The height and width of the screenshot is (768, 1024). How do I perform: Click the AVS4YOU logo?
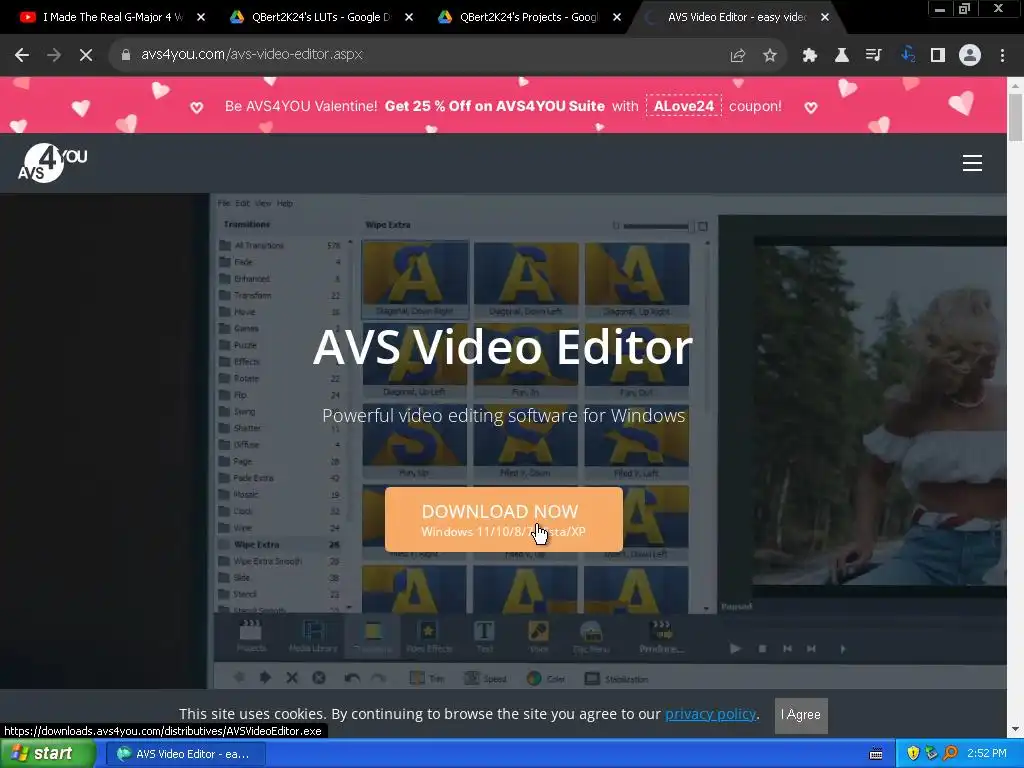[x=52, y=163]
